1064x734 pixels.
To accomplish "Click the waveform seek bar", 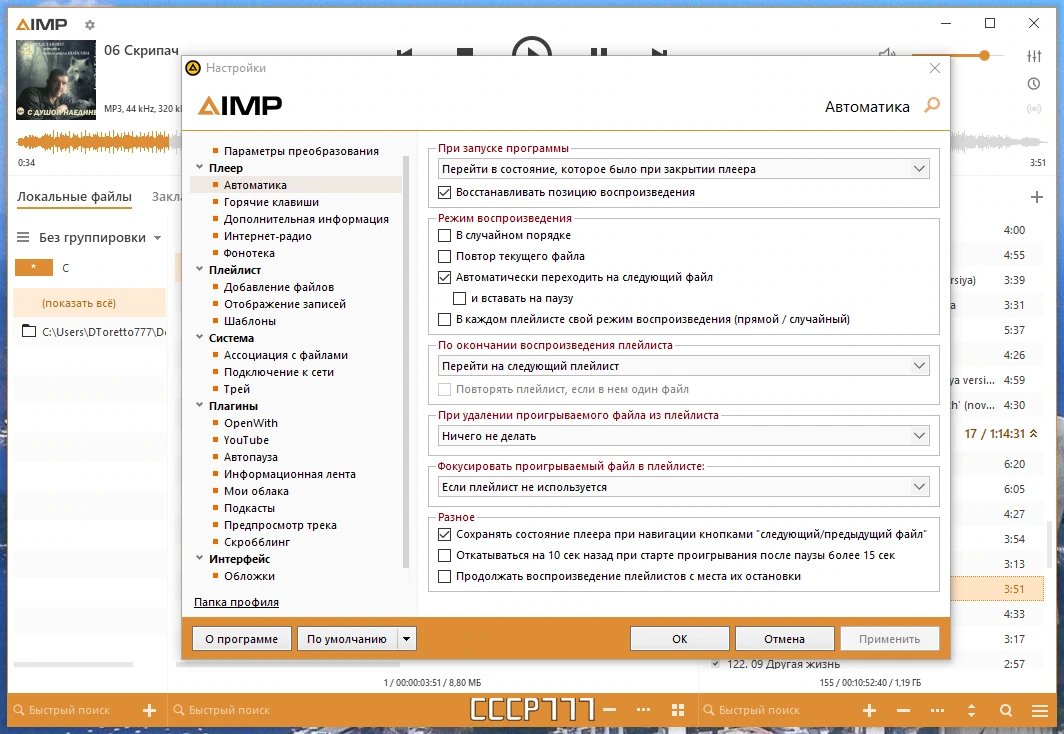I will click(99, 142).
